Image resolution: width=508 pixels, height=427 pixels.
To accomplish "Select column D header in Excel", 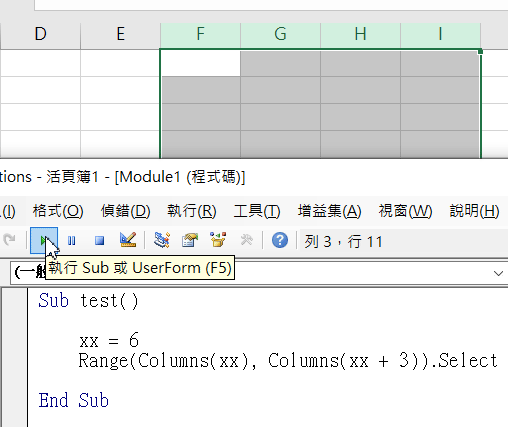I will pos(41,34).
